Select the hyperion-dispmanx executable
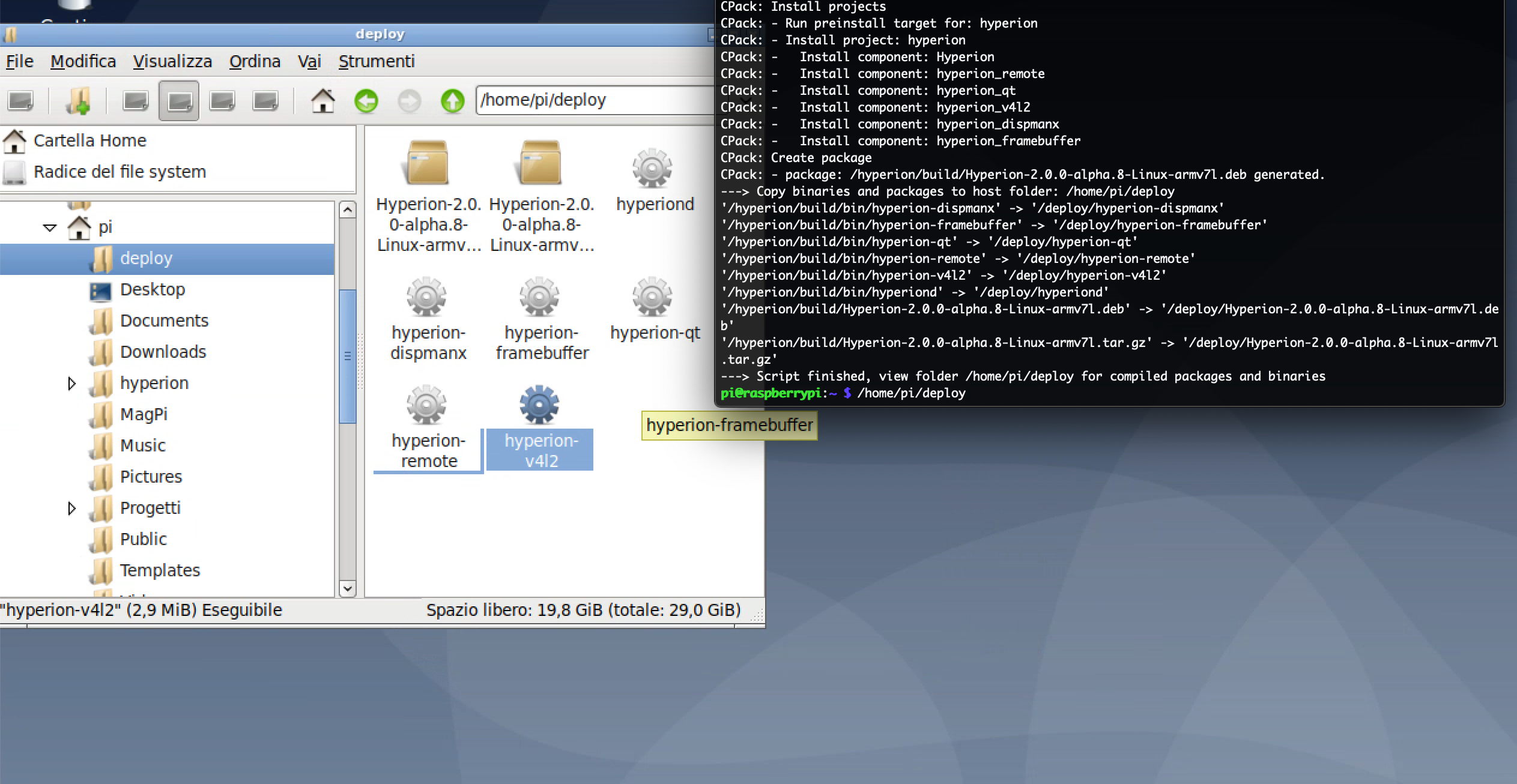 pos(428,319)
